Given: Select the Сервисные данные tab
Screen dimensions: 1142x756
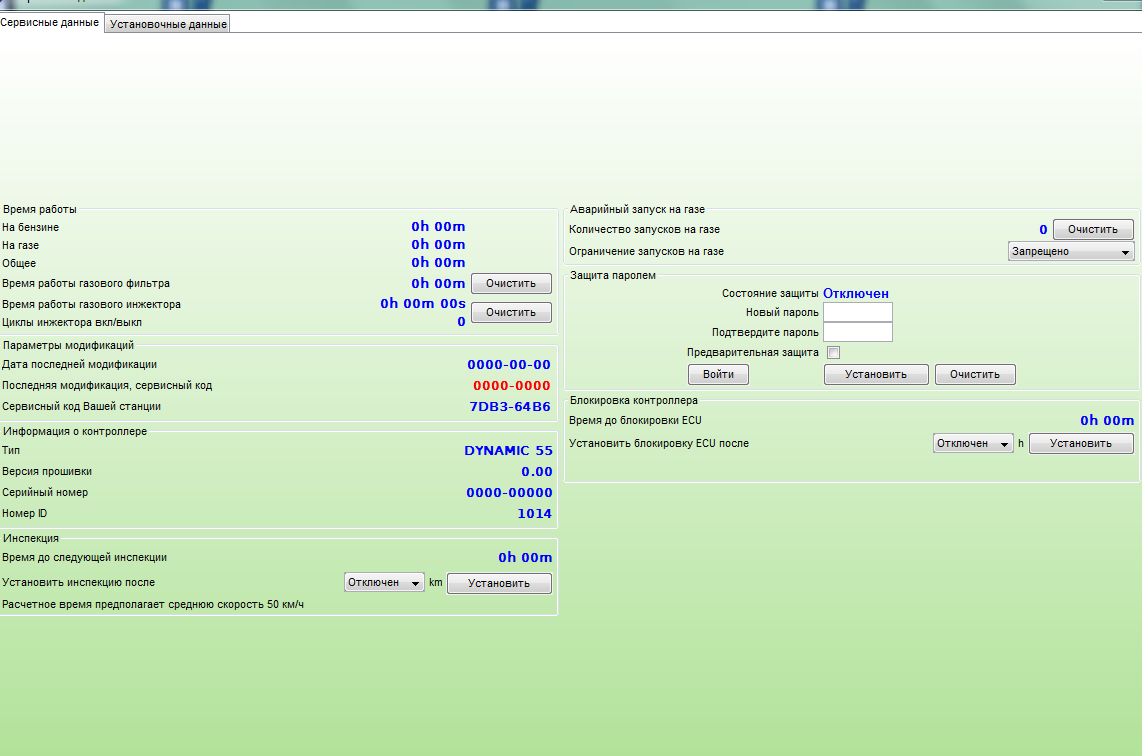Looking at the screenshot, I should (50, 22).
